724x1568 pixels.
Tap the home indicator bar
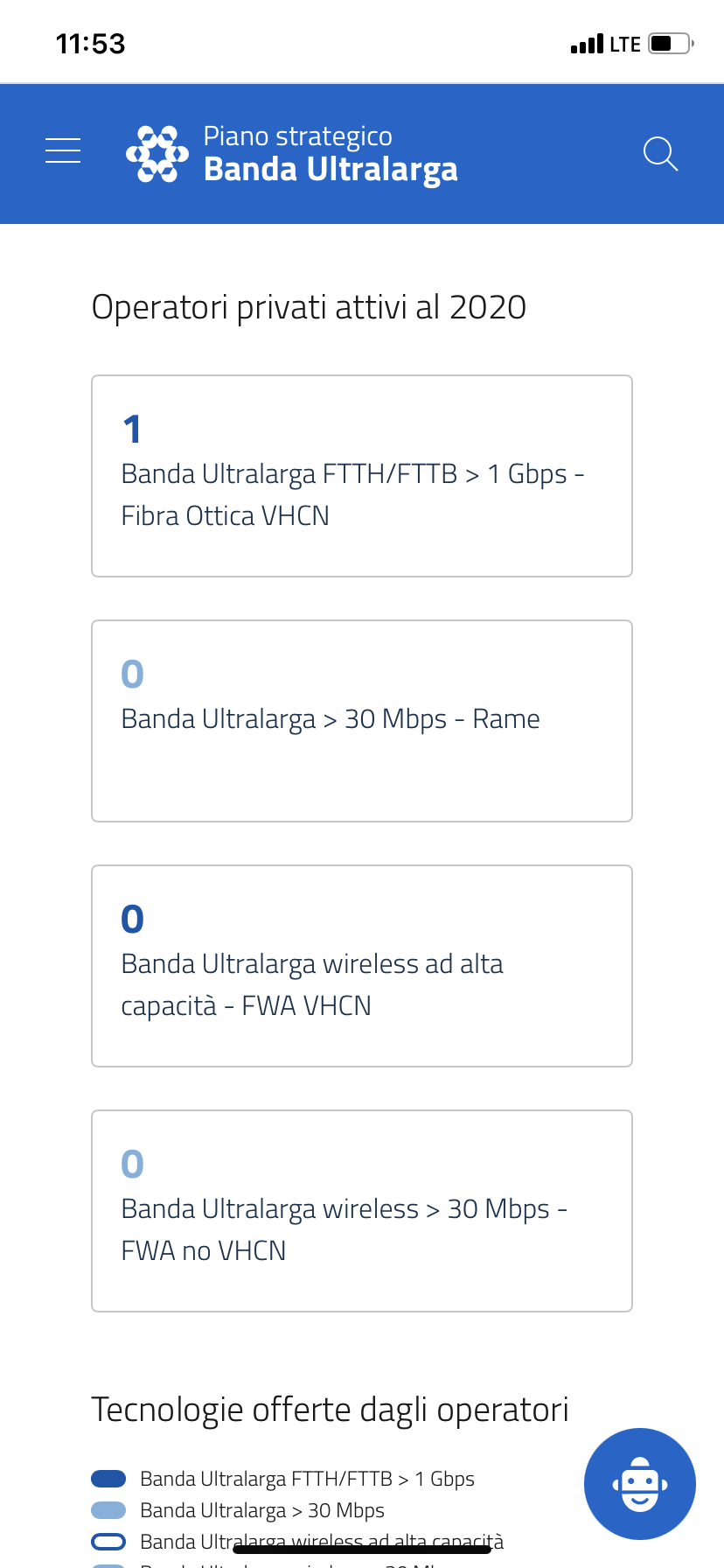362,1550
